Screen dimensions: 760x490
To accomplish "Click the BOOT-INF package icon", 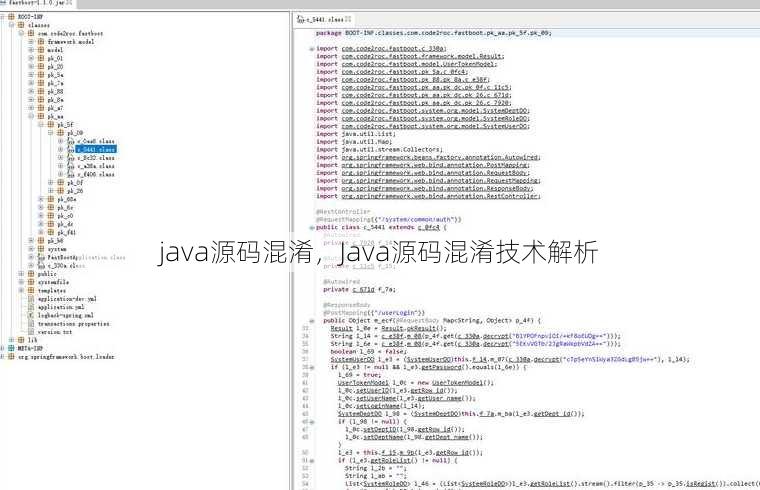I will pos(11,16).
